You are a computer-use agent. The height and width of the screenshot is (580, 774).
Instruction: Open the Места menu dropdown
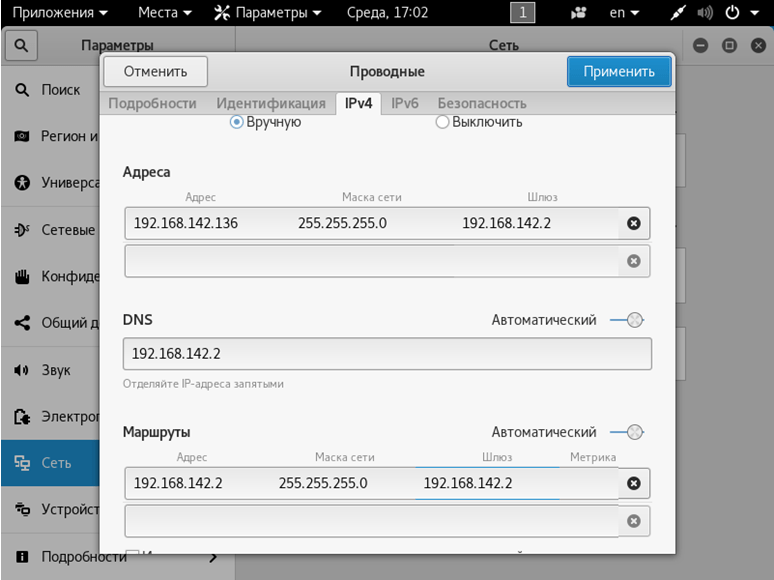tap(165, 13)
